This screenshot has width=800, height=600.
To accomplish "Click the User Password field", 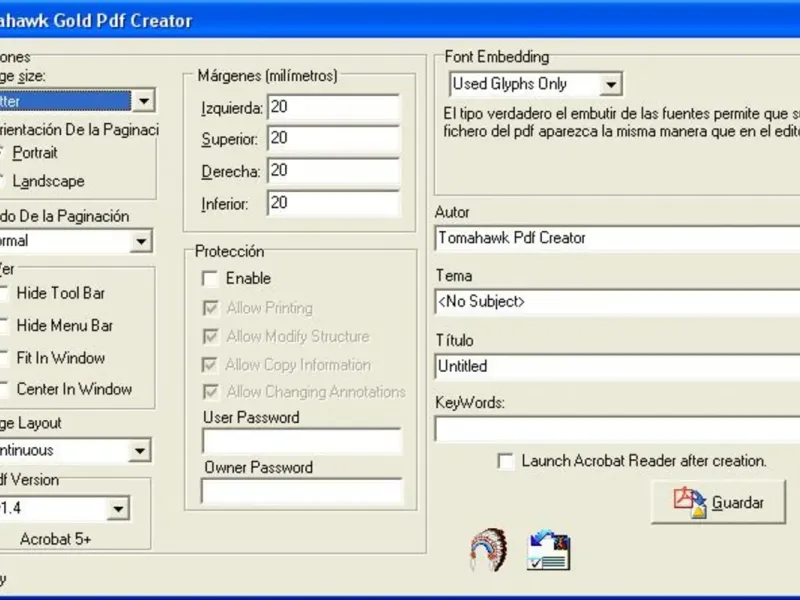I will (x=302, y=441).
